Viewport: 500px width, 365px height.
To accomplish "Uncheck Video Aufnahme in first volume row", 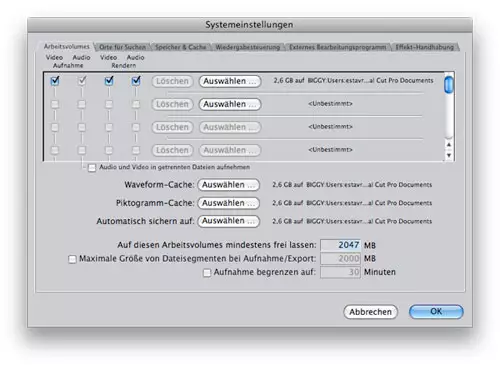I will [55, 81].
